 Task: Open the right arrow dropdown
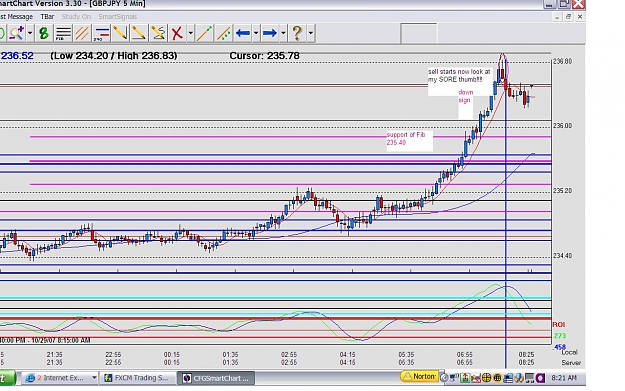[283, 33]
